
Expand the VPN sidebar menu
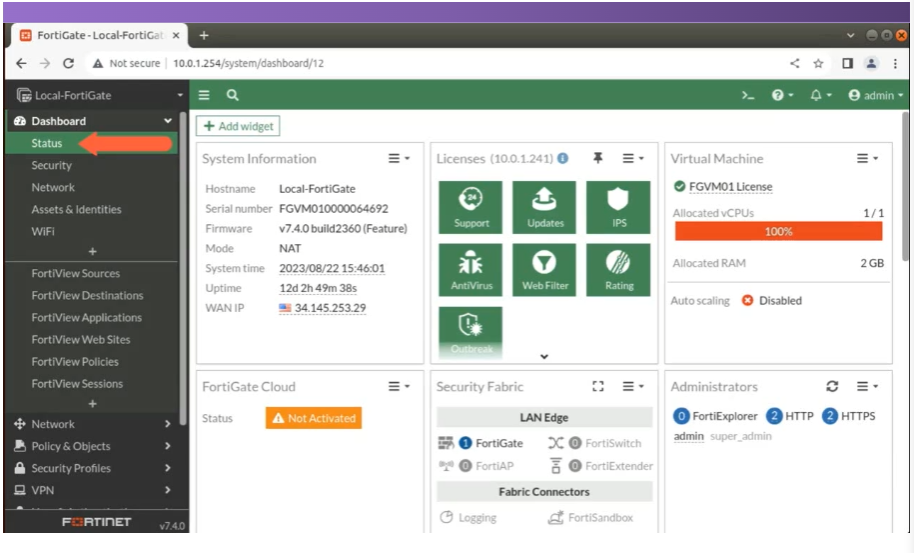(x=93, y=491)
